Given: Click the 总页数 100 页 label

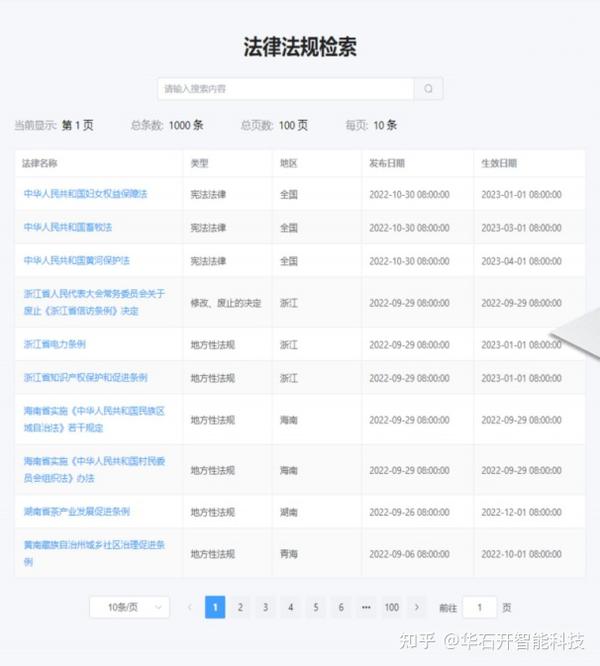Looking at the screenshot, I should (x=274, y=125).
